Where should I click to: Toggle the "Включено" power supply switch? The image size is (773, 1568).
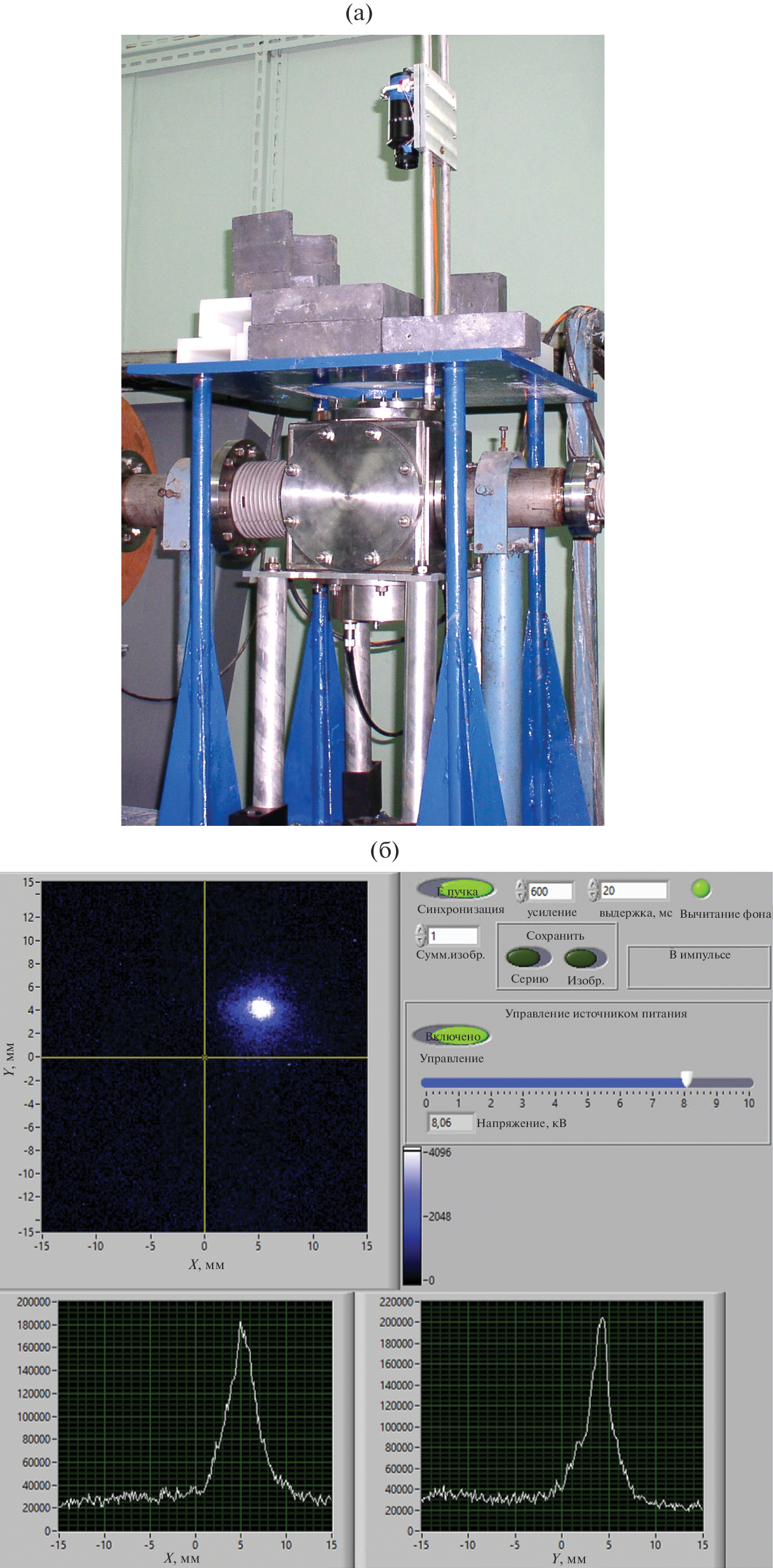click(x=452, y=1035)
